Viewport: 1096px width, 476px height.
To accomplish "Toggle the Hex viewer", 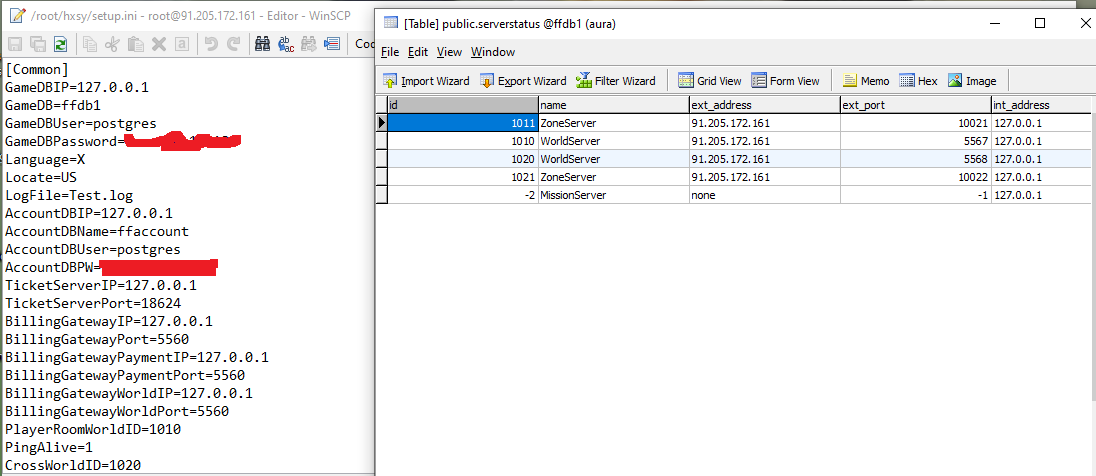I will (x=918, y=81).
